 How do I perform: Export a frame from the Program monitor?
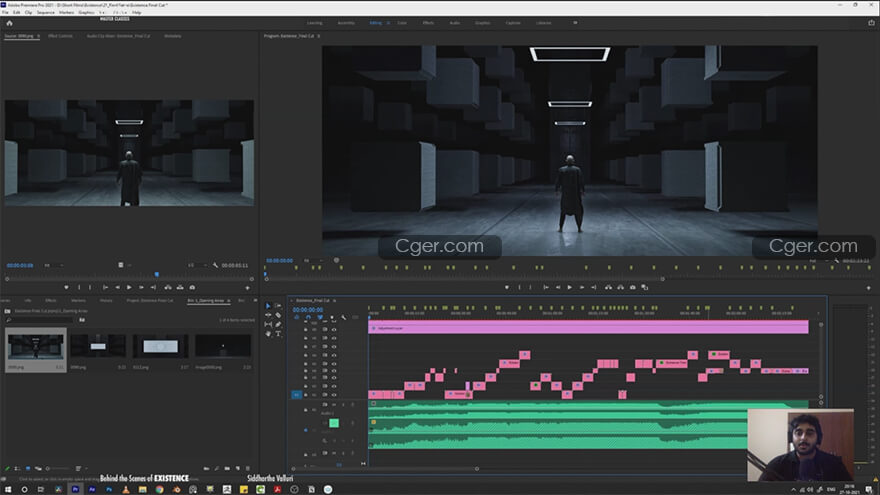click(632, 287)
